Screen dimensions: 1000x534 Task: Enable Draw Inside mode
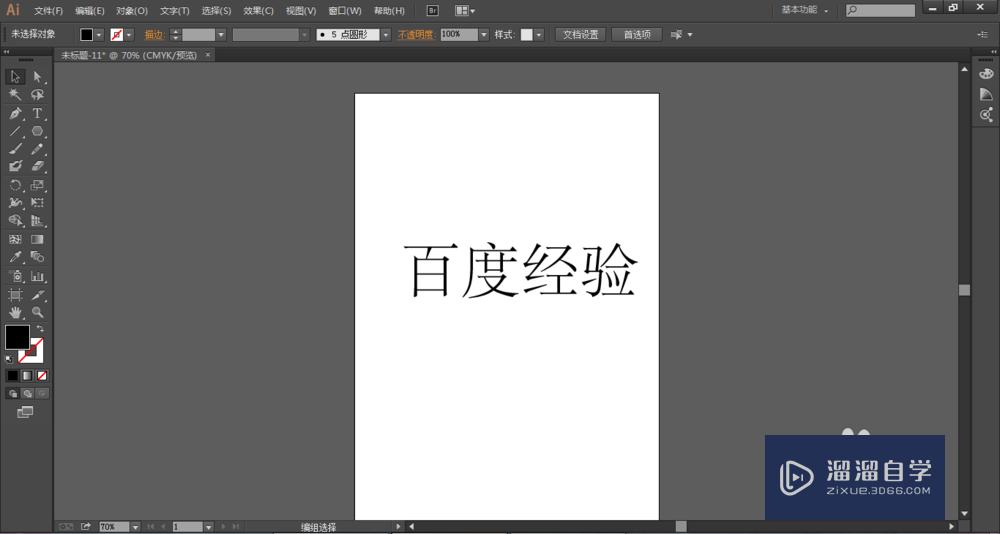(41, 394)
